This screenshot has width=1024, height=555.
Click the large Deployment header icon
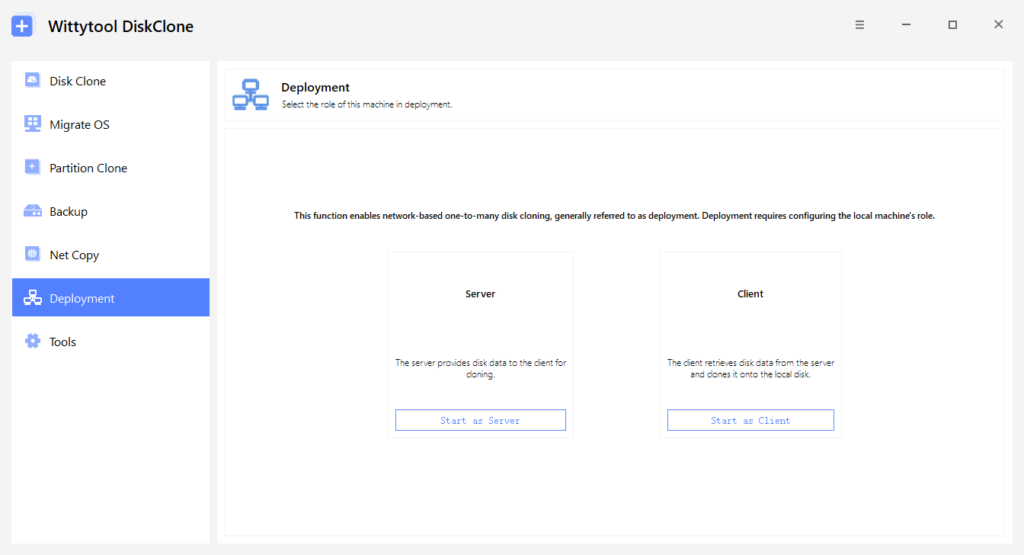point(250,95)
